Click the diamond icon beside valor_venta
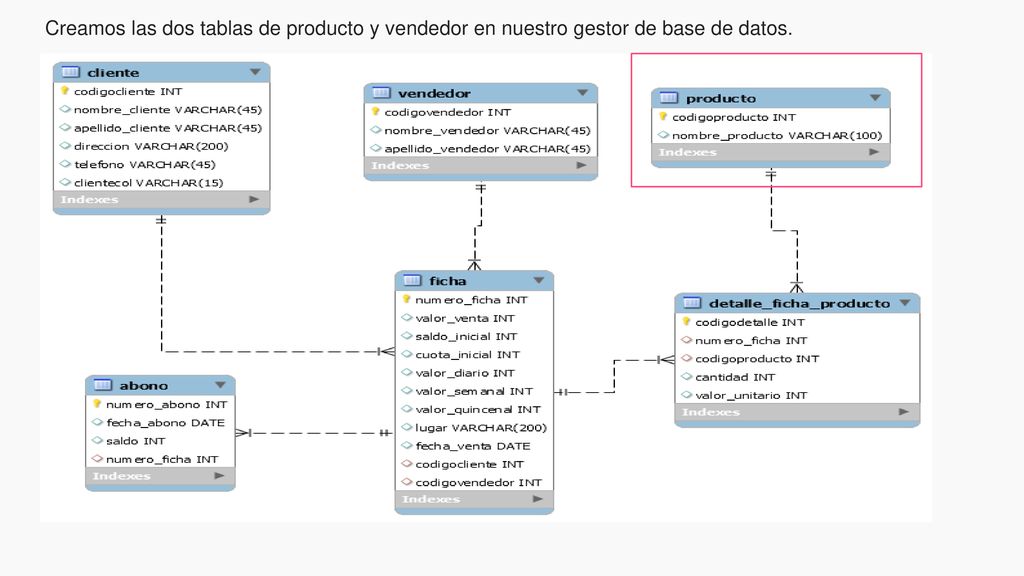Screen dimensions: 1024x576 pos(407,317)
